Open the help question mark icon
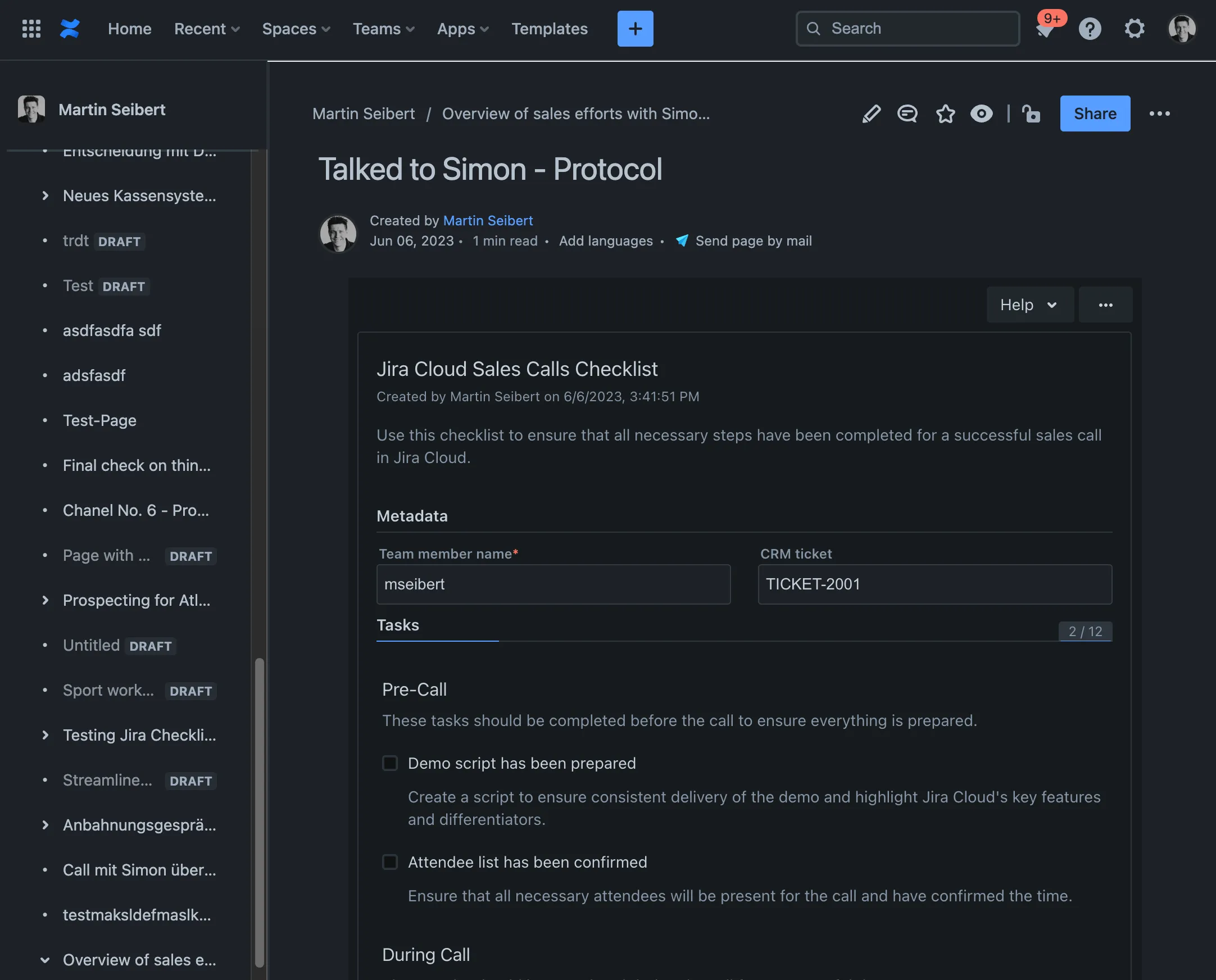1216x980 pixels. [x=1090, y=28]
